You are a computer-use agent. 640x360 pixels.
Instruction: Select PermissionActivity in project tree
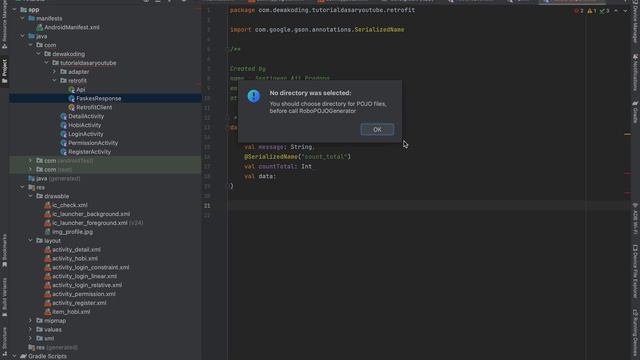[x=93, y=143]
